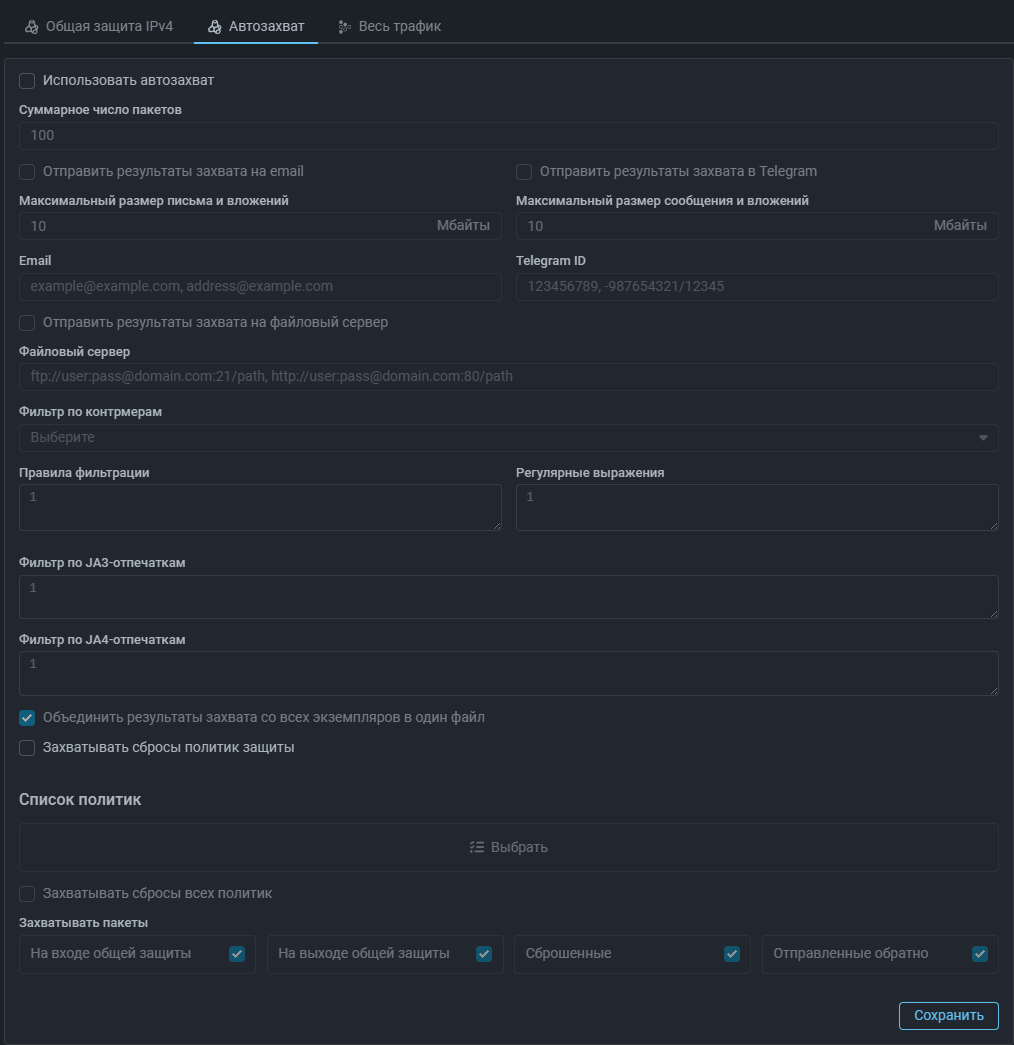Switch to the Весь трафик tab
1014x1045 pixels.
tap(399, 26)
